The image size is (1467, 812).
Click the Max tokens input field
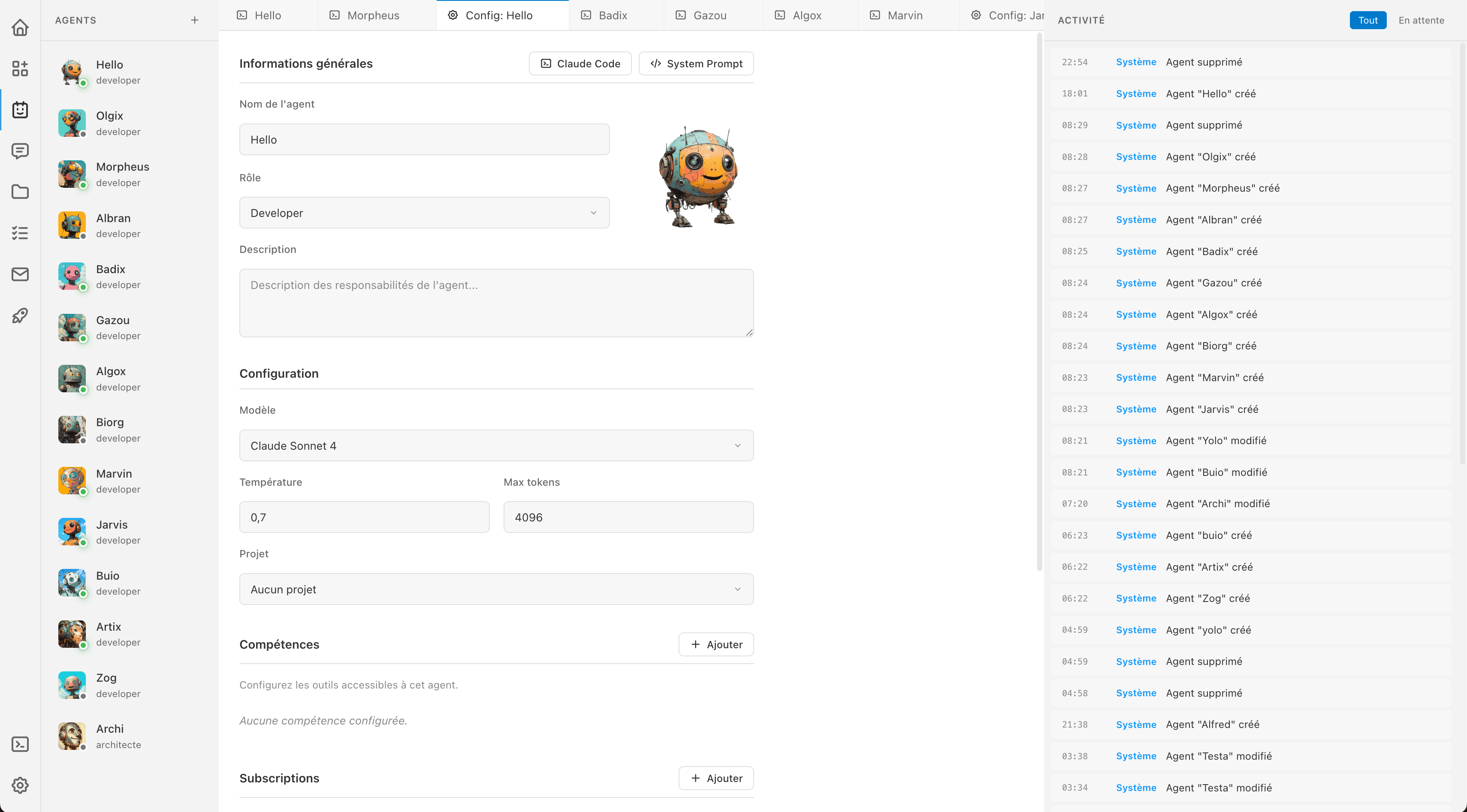pyautogui.click(x=628, y=517)
